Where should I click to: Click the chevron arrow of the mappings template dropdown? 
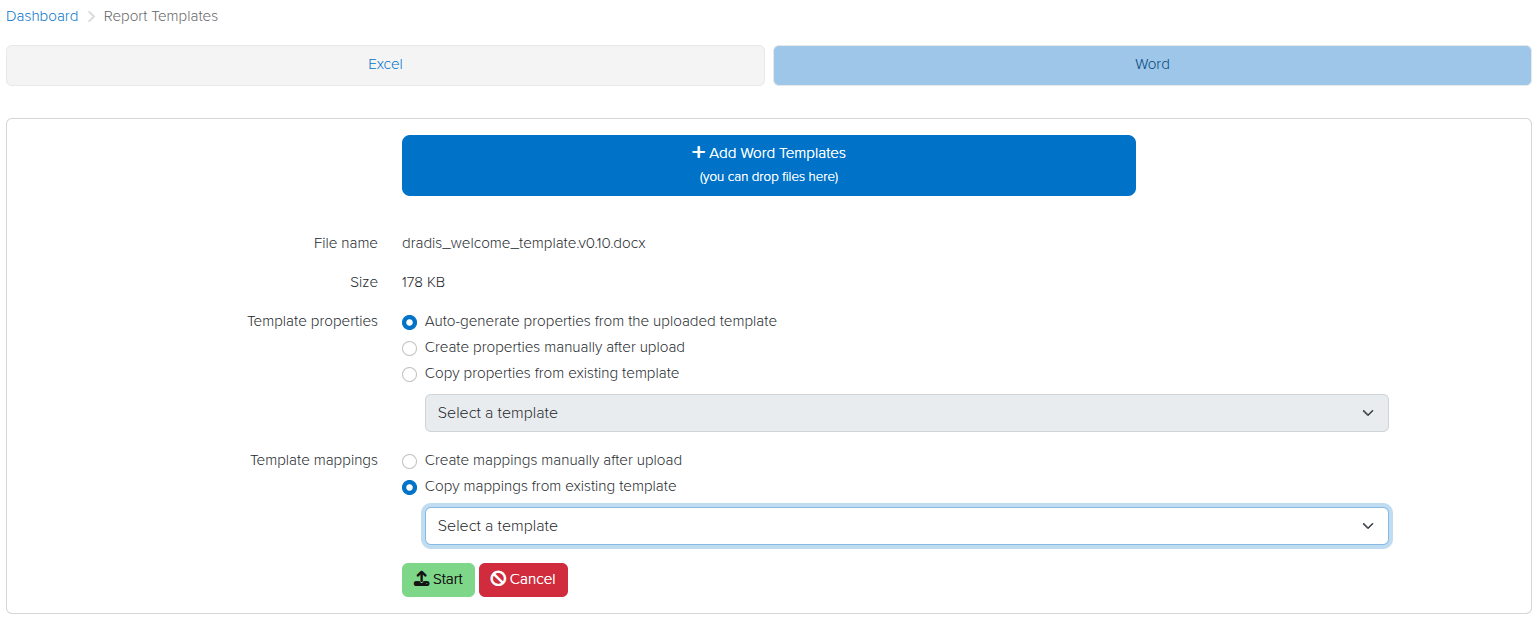click(x=1368, y=526)
